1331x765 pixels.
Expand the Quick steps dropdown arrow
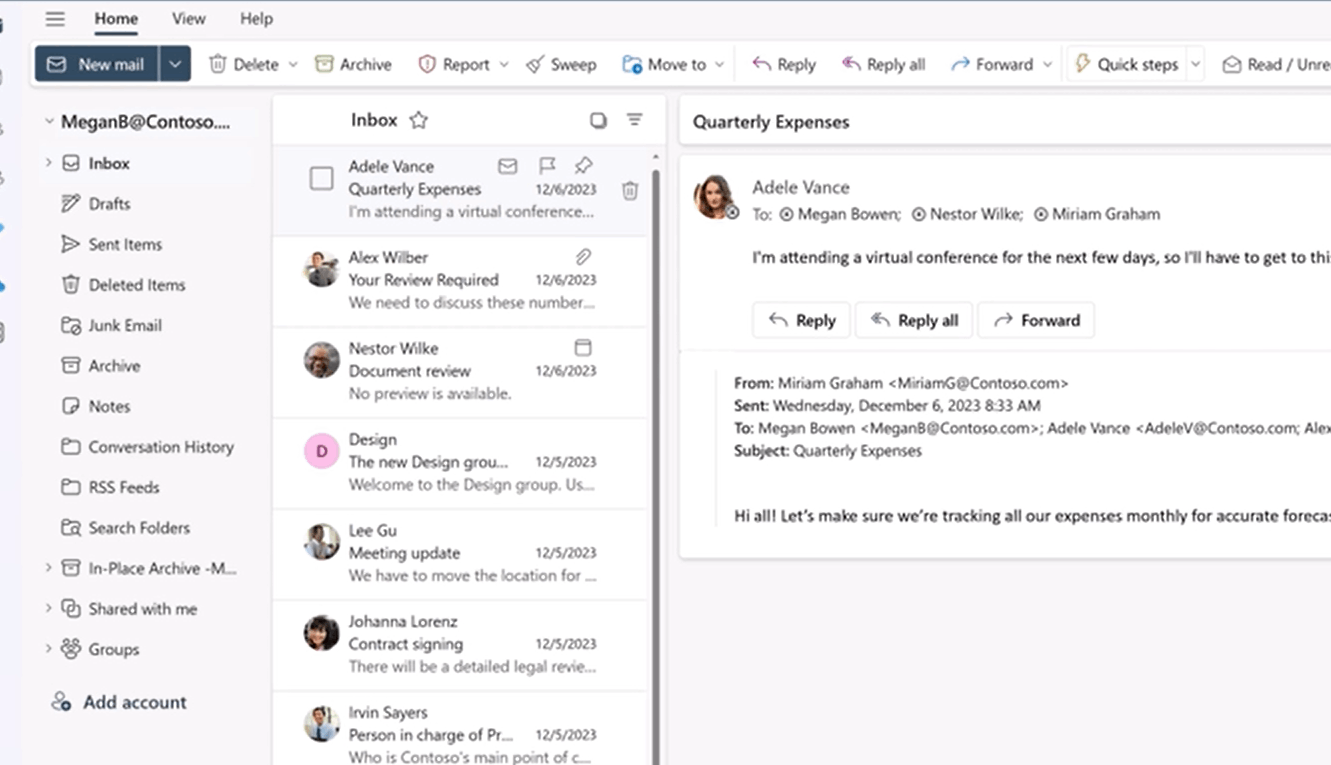(x=1195, y=64)
